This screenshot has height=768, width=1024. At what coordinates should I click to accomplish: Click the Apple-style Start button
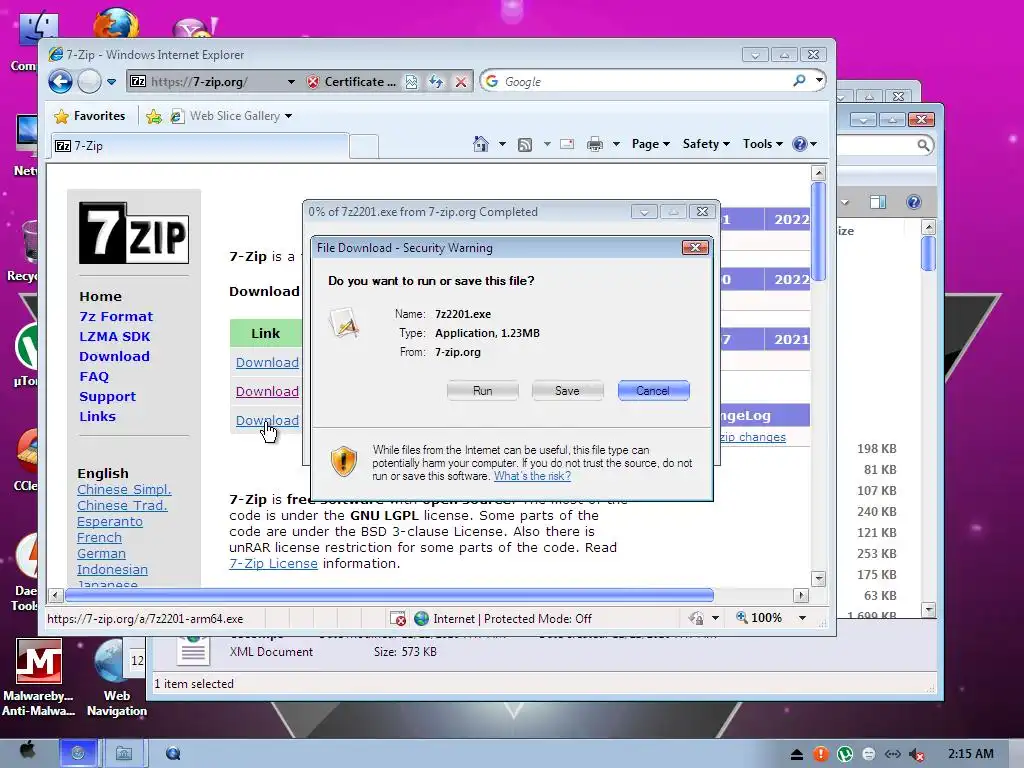coord(27,752)
